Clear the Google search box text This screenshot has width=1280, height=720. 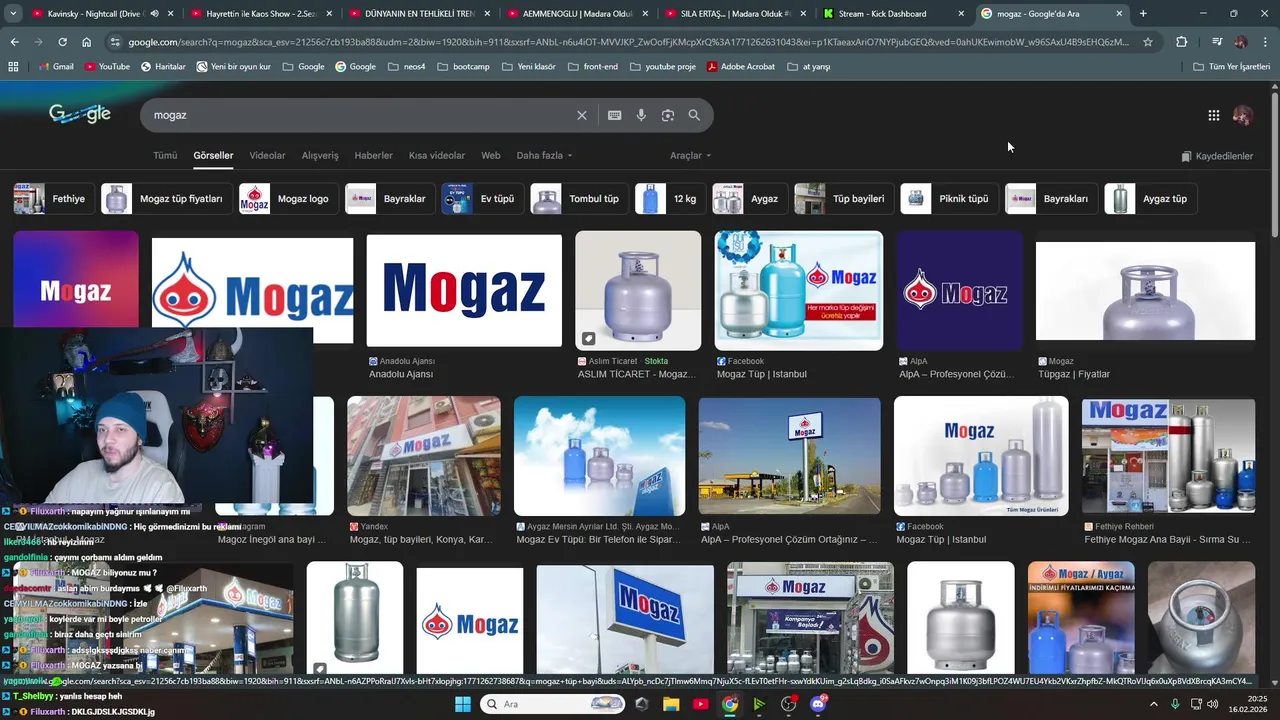pyautogui.click(x=582, y=115)
